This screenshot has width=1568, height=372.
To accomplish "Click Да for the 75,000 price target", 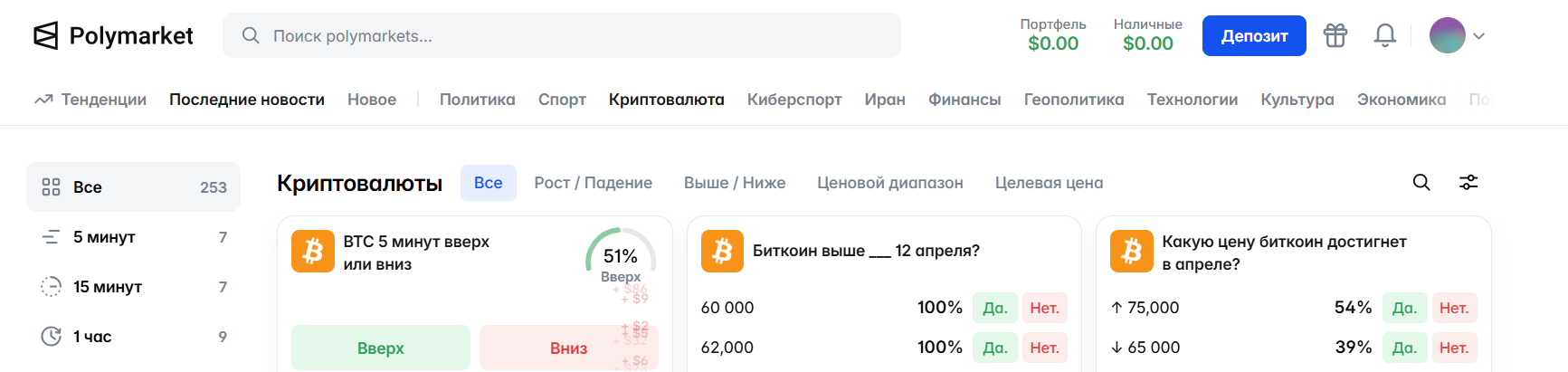I will [1403, 308].
